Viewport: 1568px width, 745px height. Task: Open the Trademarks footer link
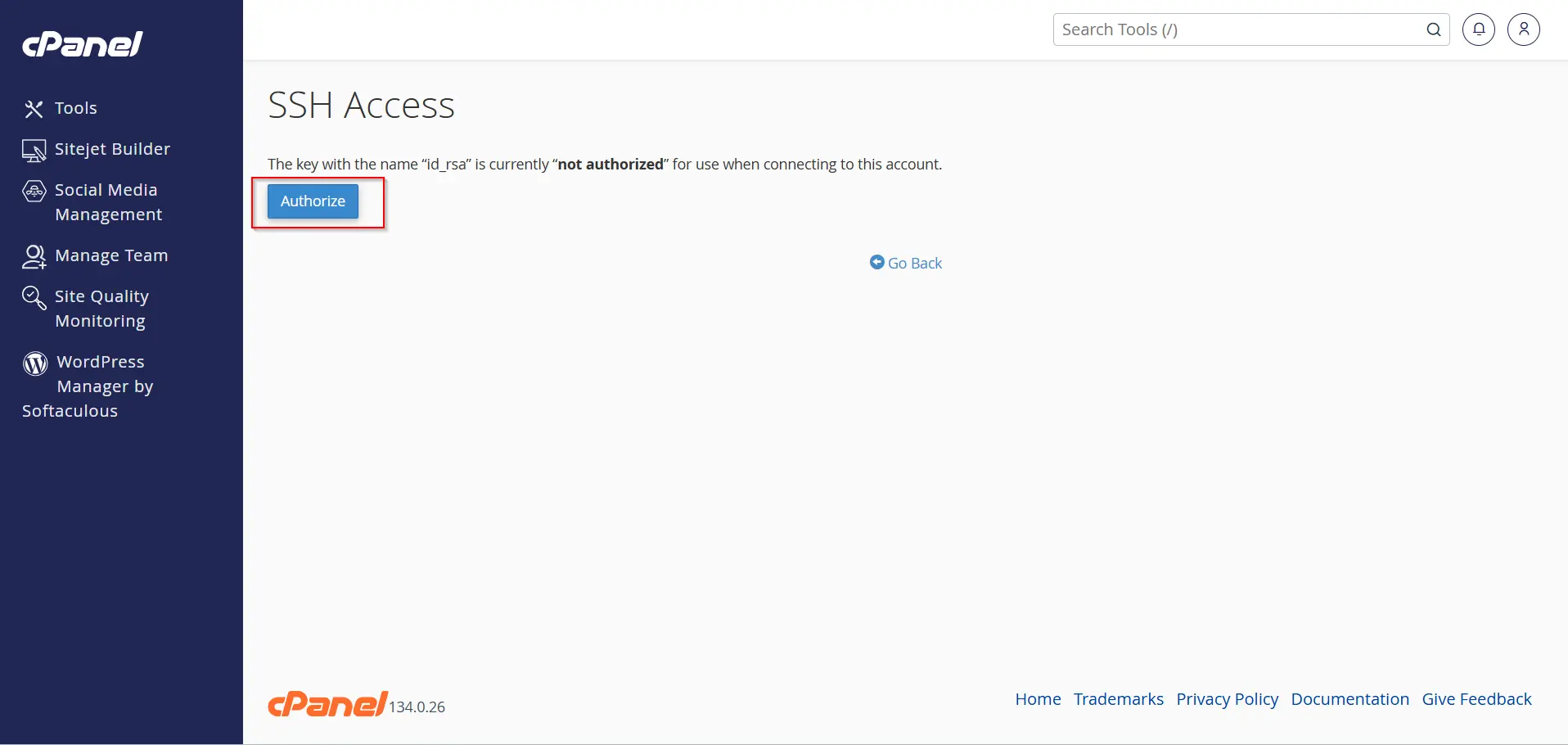[1119, 699]
